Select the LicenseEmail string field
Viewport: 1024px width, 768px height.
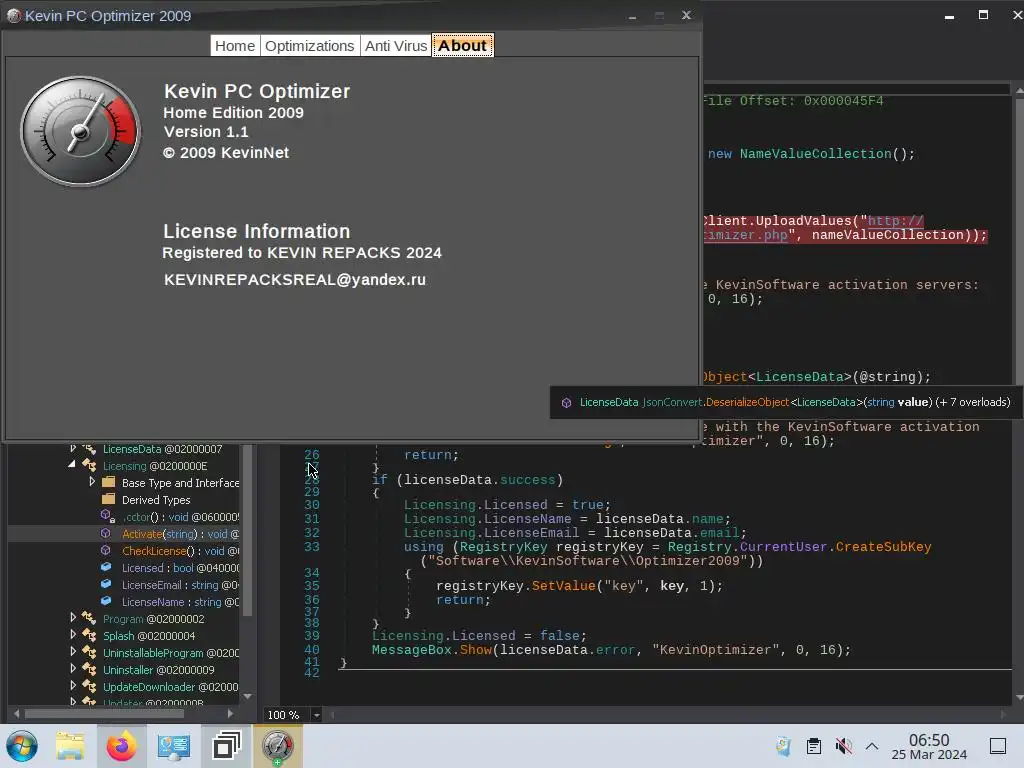tap(180, 585)
